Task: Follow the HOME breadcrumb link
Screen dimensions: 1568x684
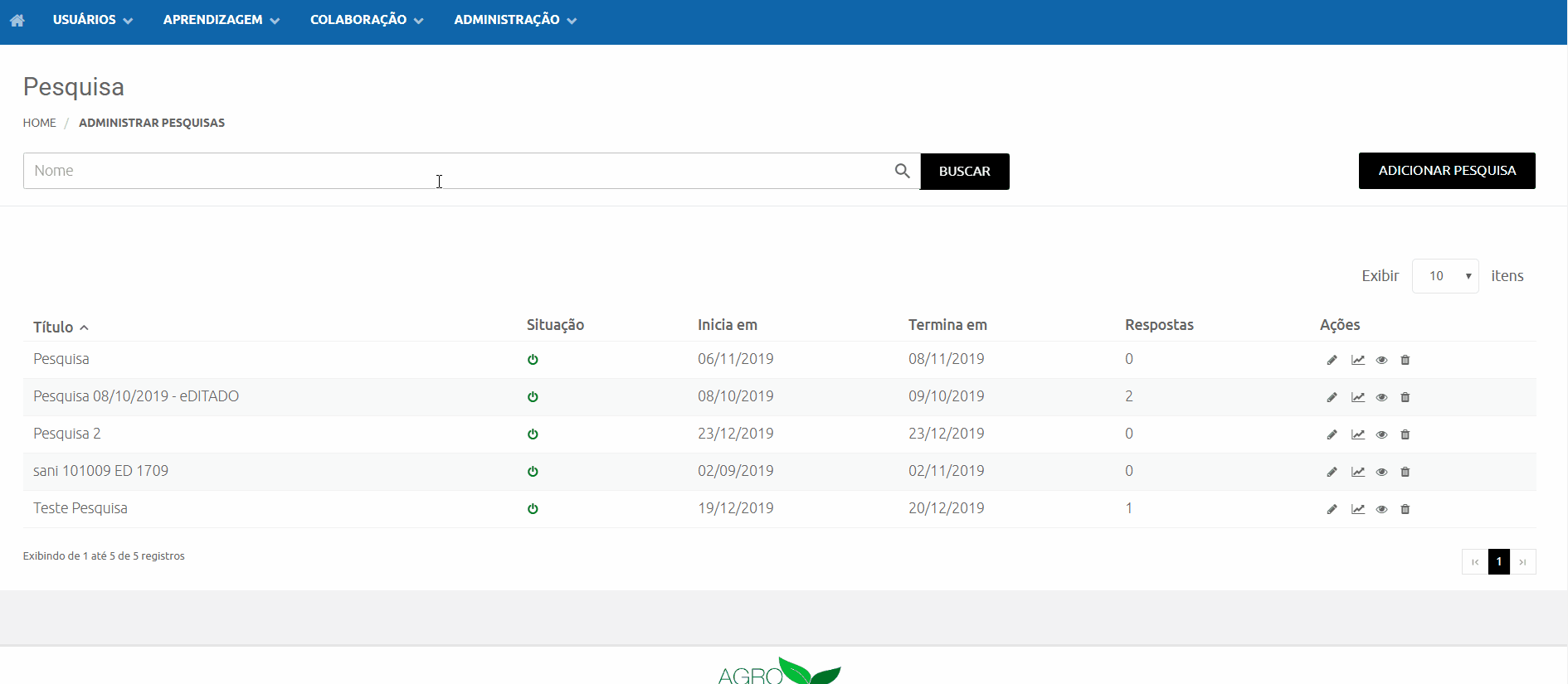Action: [39, 123]
